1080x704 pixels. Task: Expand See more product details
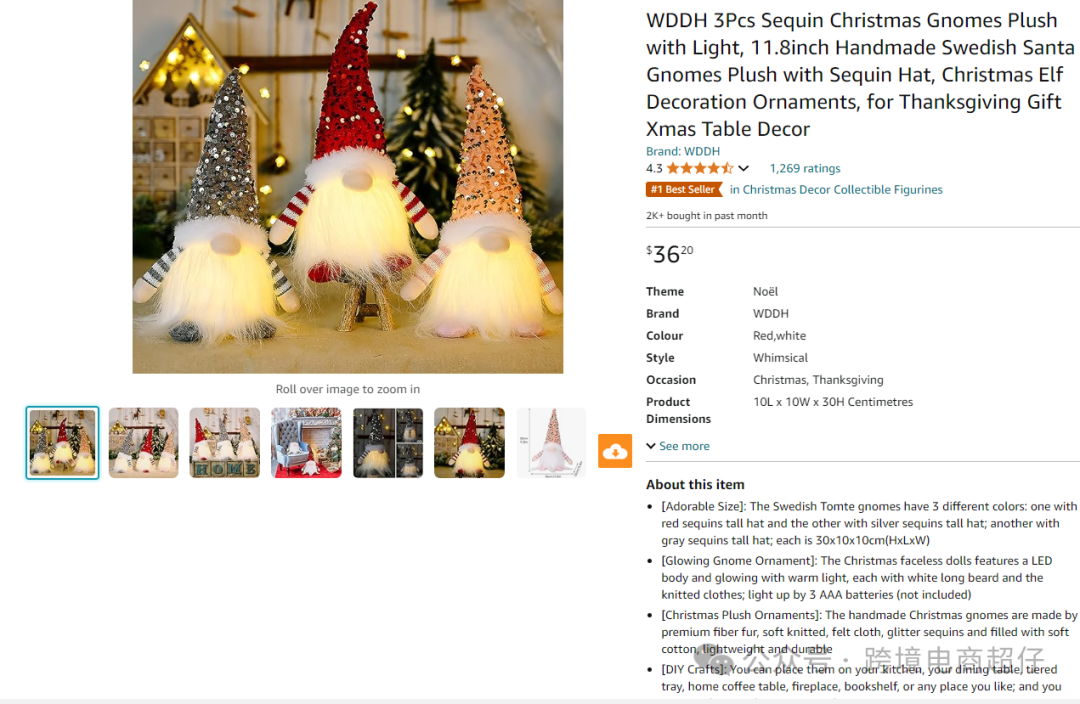(x=678, y=446)
